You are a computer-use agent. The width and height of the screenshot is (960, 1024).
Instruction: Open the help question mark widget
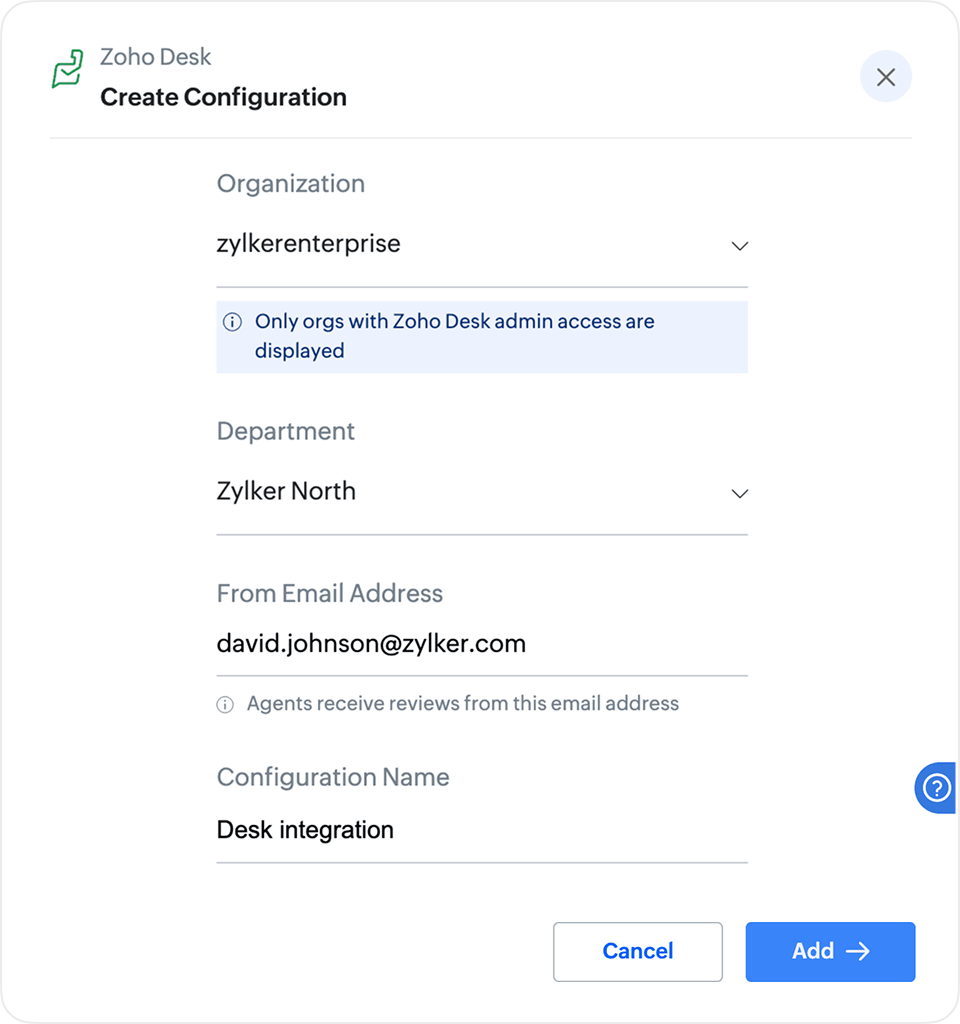click(936, 788)
